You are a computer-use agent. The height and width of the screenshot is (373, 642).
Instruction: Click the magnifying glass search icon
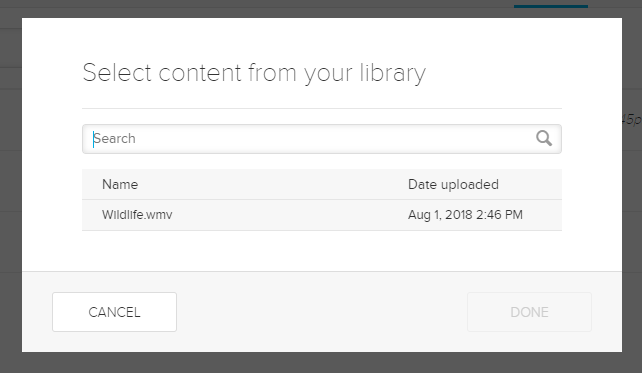tap(544, 138)
